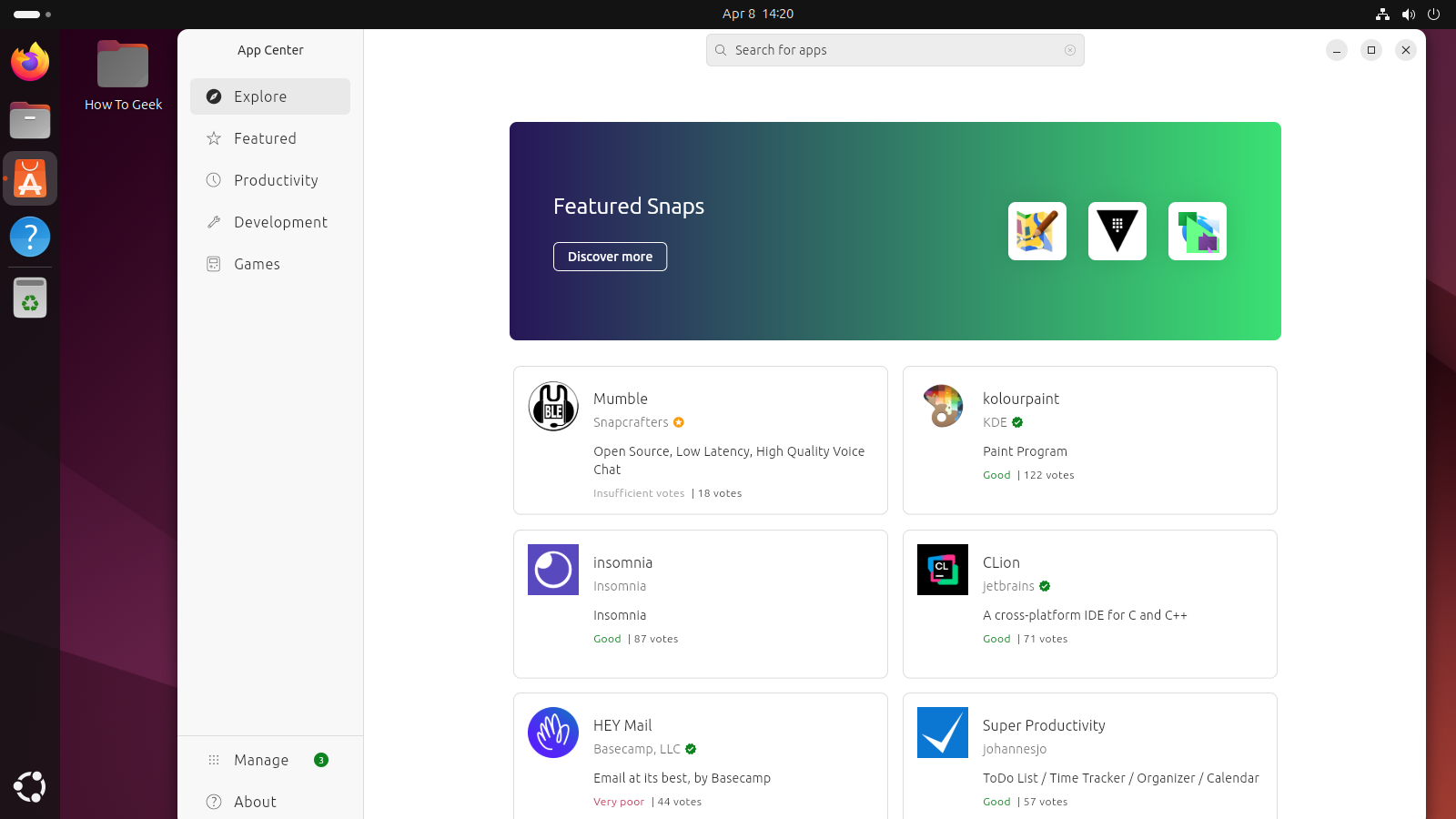
Task: Click Snapcrafters star publisher badge
Action: tap(679, 422)
